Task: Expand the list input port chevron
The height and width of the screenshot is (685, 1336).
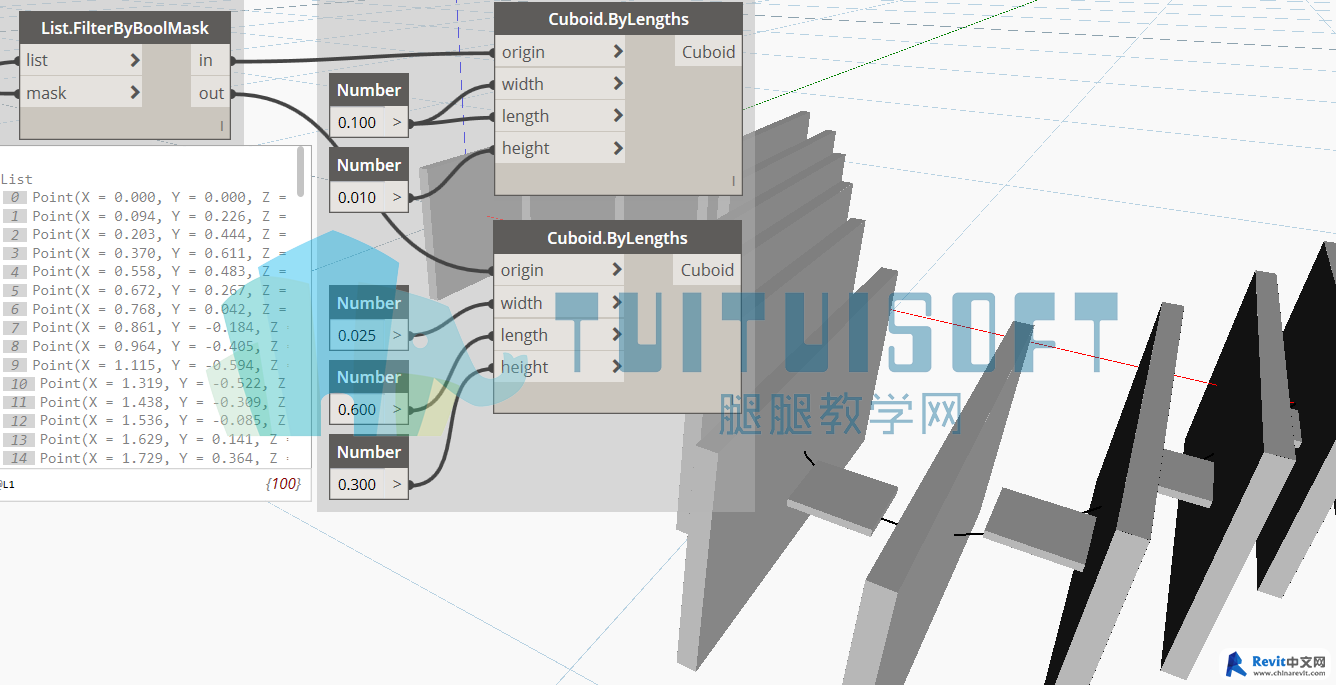Action: [135, 61]
